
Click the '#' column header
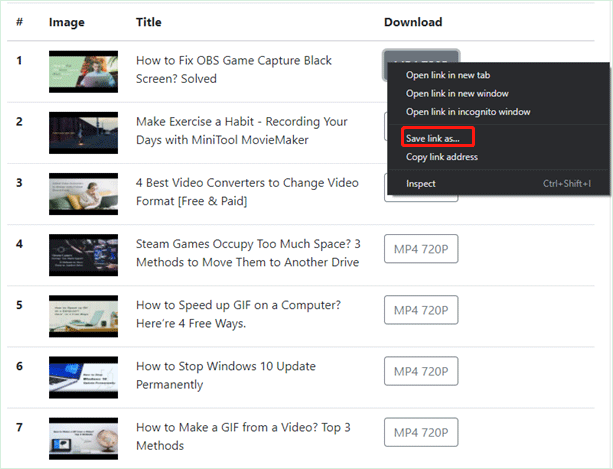(19, 21)
